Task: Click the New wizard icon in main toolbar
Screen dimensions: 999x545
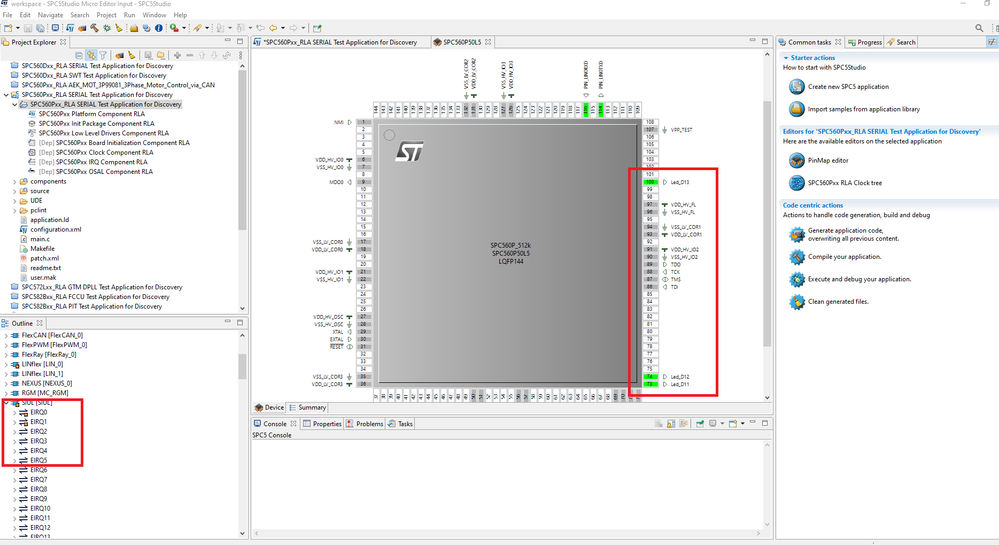Action: [x=8, y=28]
